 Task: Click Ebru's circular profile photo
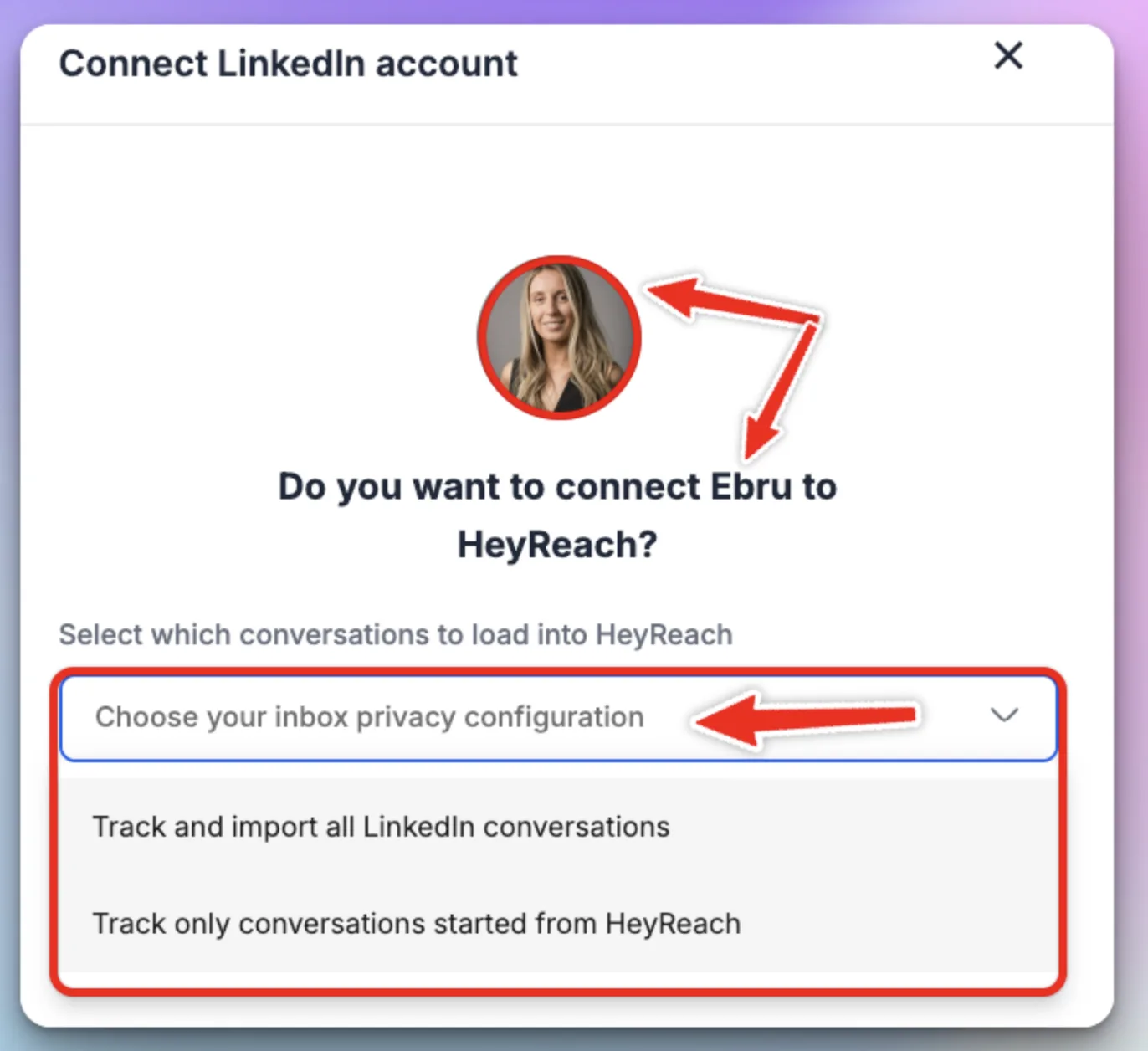tap(559, 337)
